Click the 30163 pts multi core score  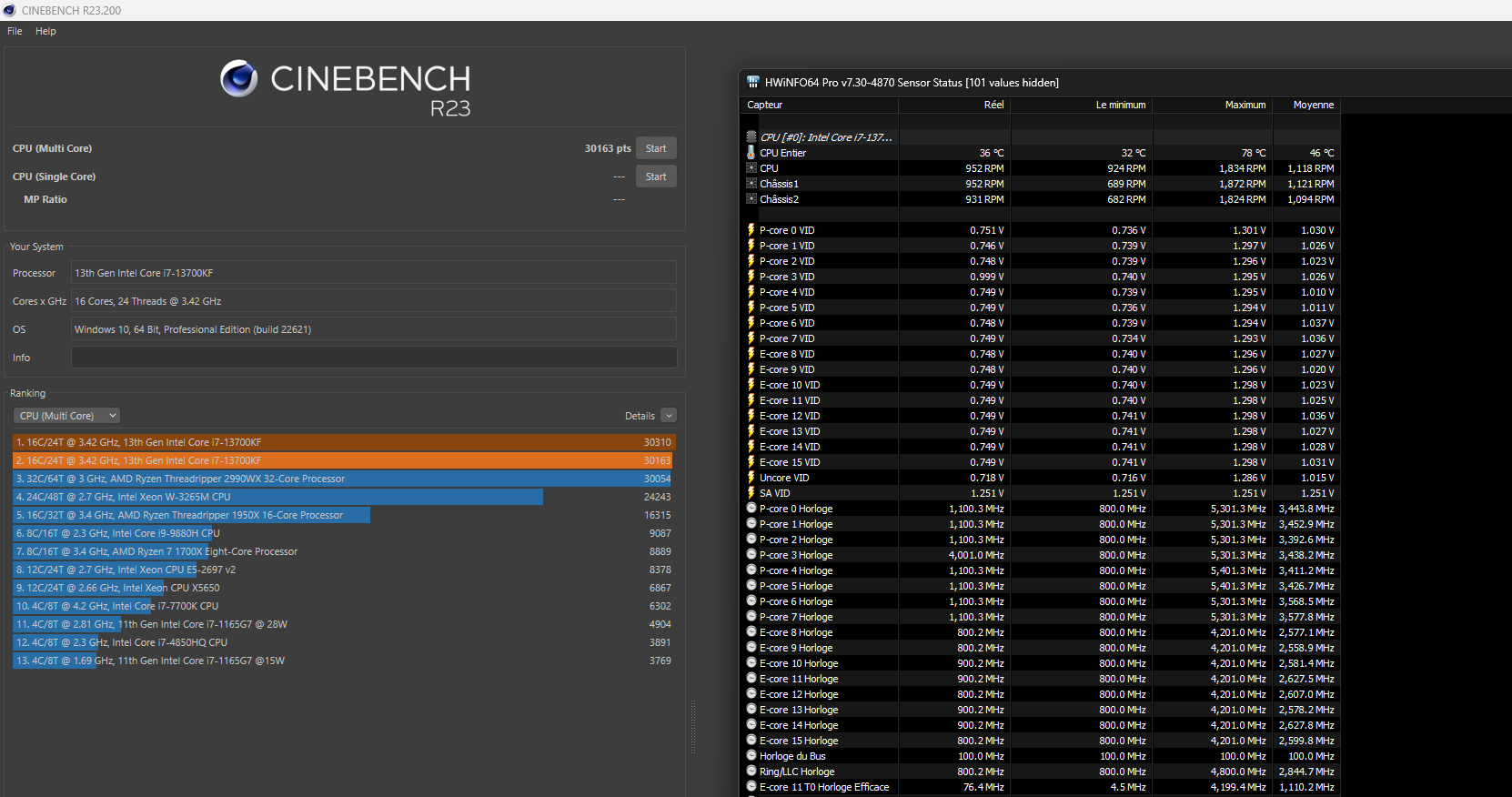click(608, 148)
